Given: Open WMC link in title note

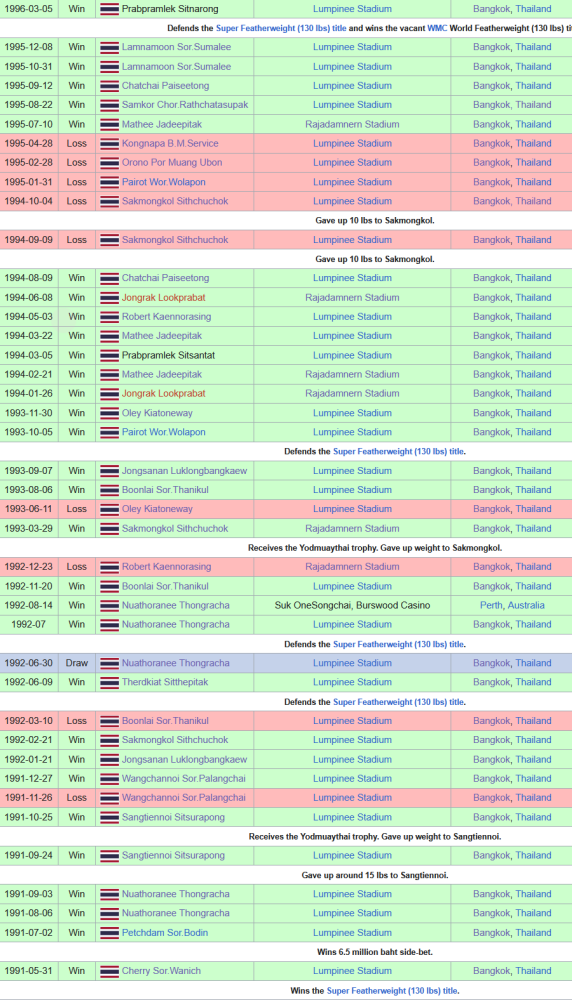Looking at the screenshot, I should click(x=437, y=28).
